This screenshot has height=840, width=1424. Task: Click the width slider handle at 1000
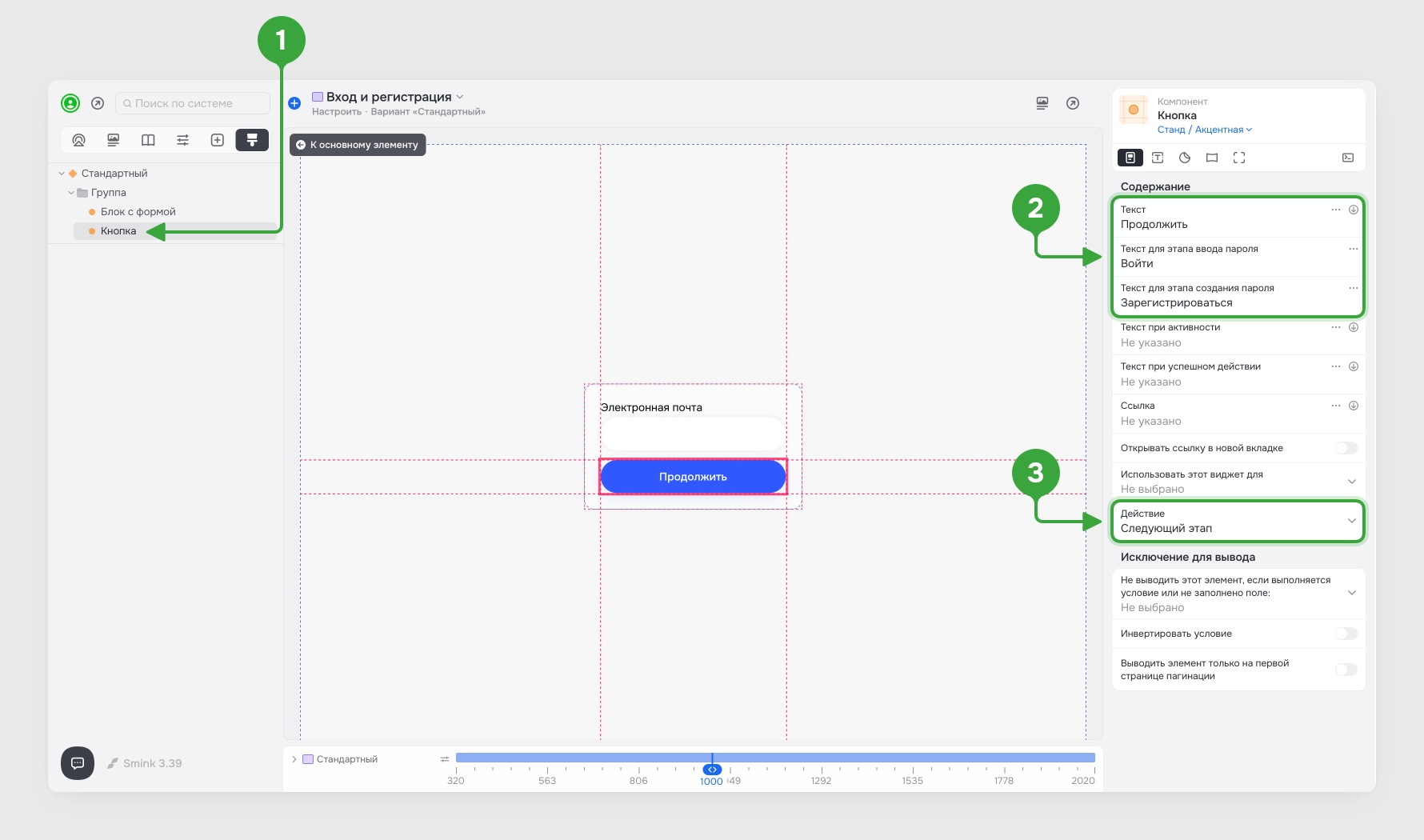click(x=712, y=770)
